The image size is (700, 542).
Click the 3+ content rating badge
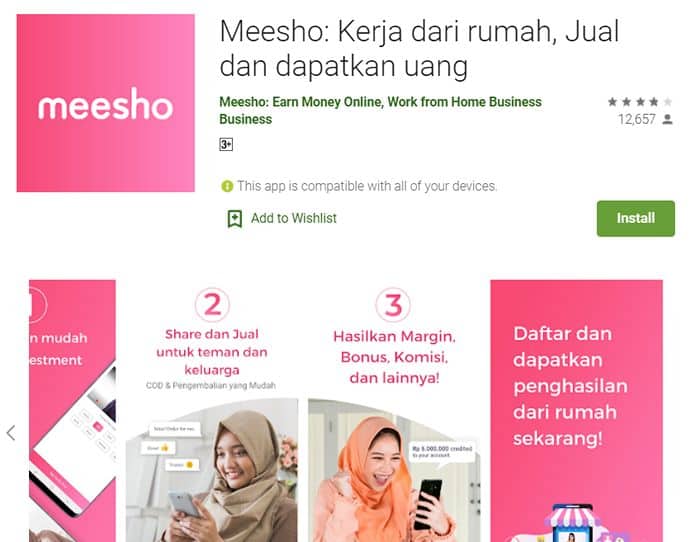226,144
